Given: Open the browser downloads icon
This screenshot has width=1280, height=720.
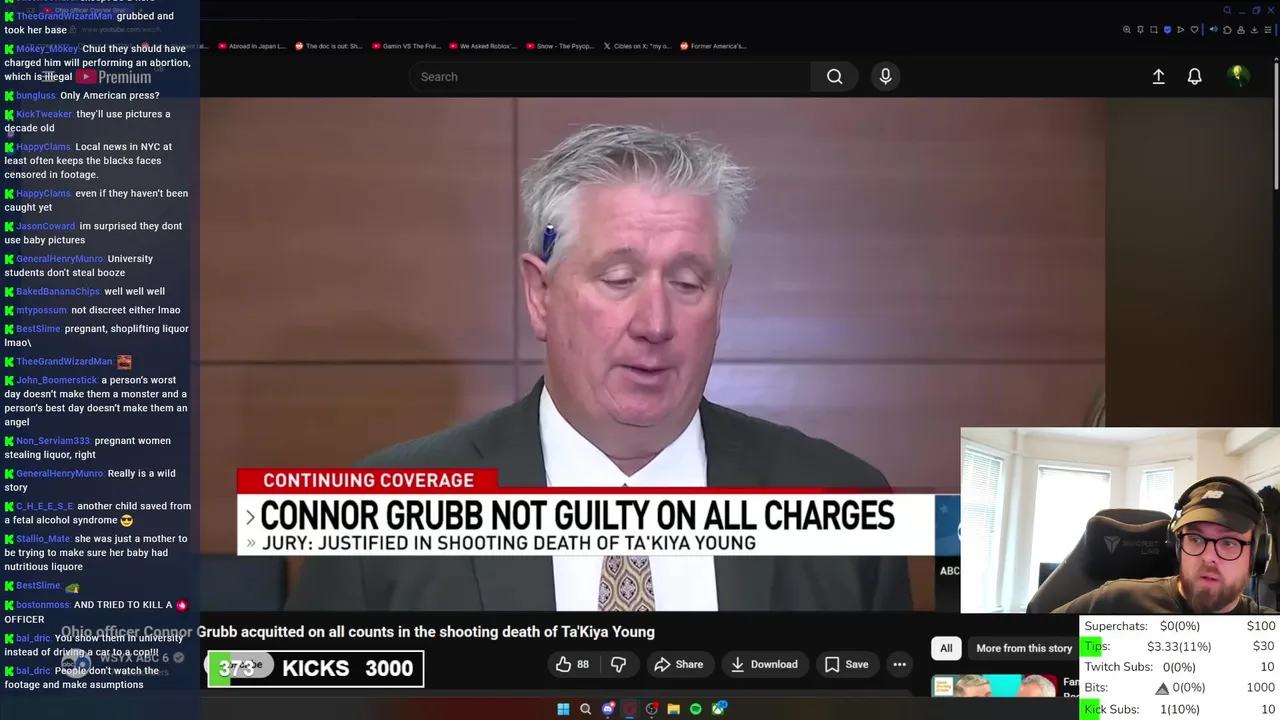Looking at the screenshot, I should coord(1254,30).
